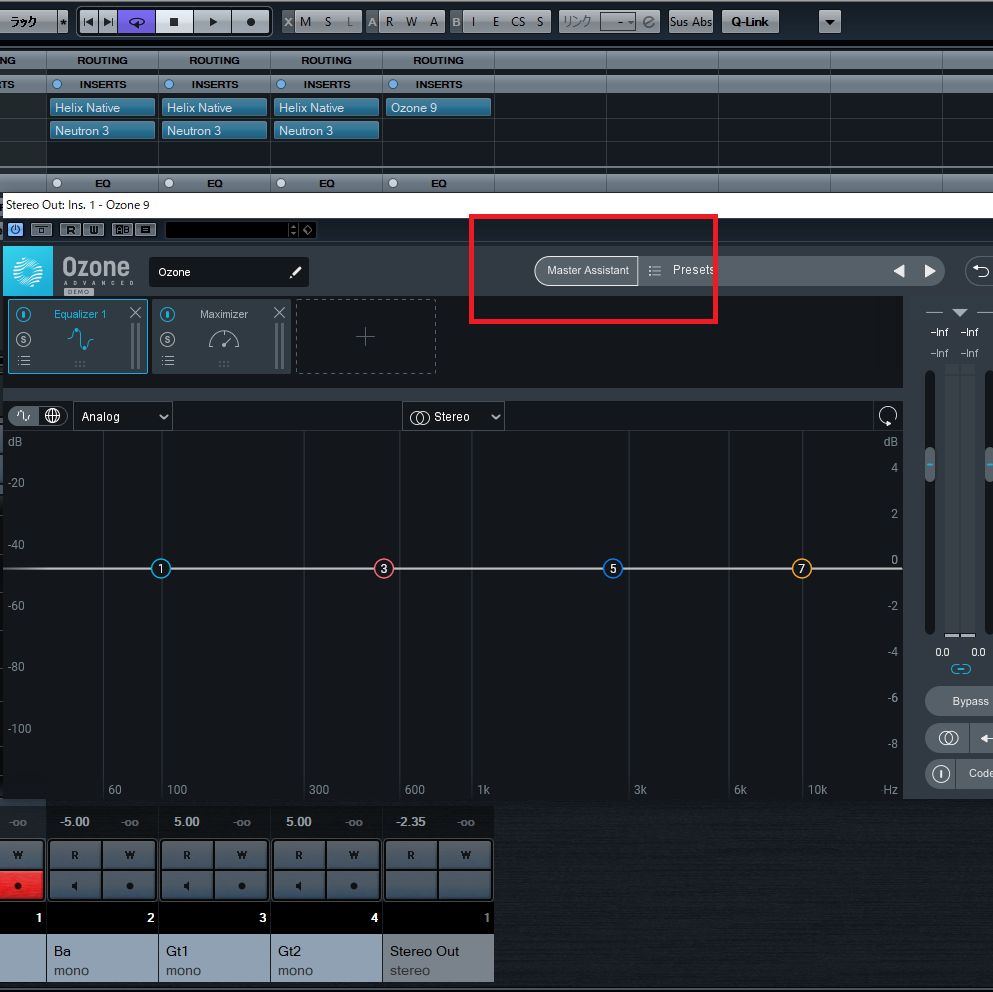
Task: Toggle power on the Equalizer 1 module
Action: point(23,314)
